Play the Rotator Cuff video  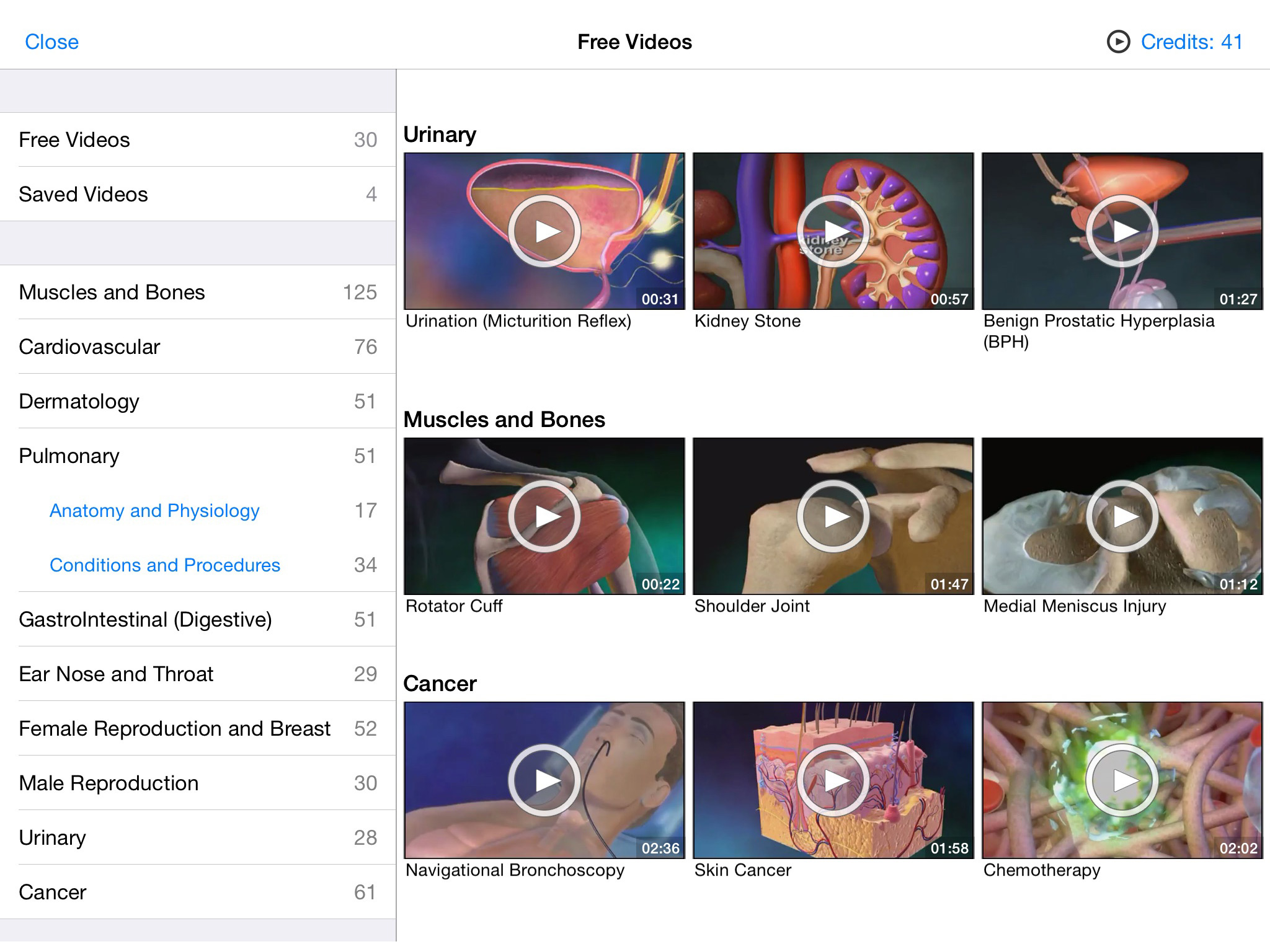point(544,516)
